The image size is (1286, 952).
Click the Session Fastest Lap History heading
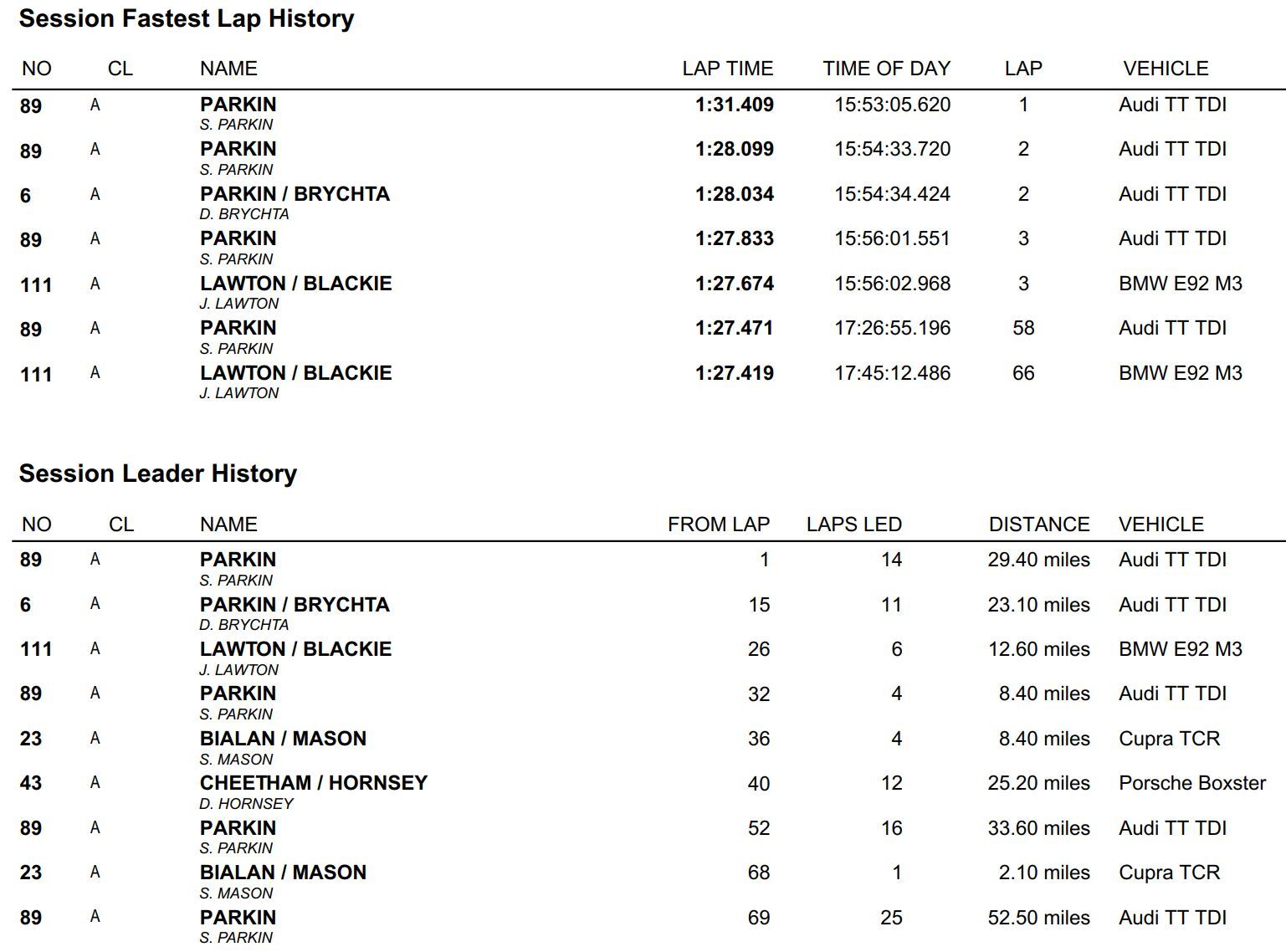[x=187, y=18]
